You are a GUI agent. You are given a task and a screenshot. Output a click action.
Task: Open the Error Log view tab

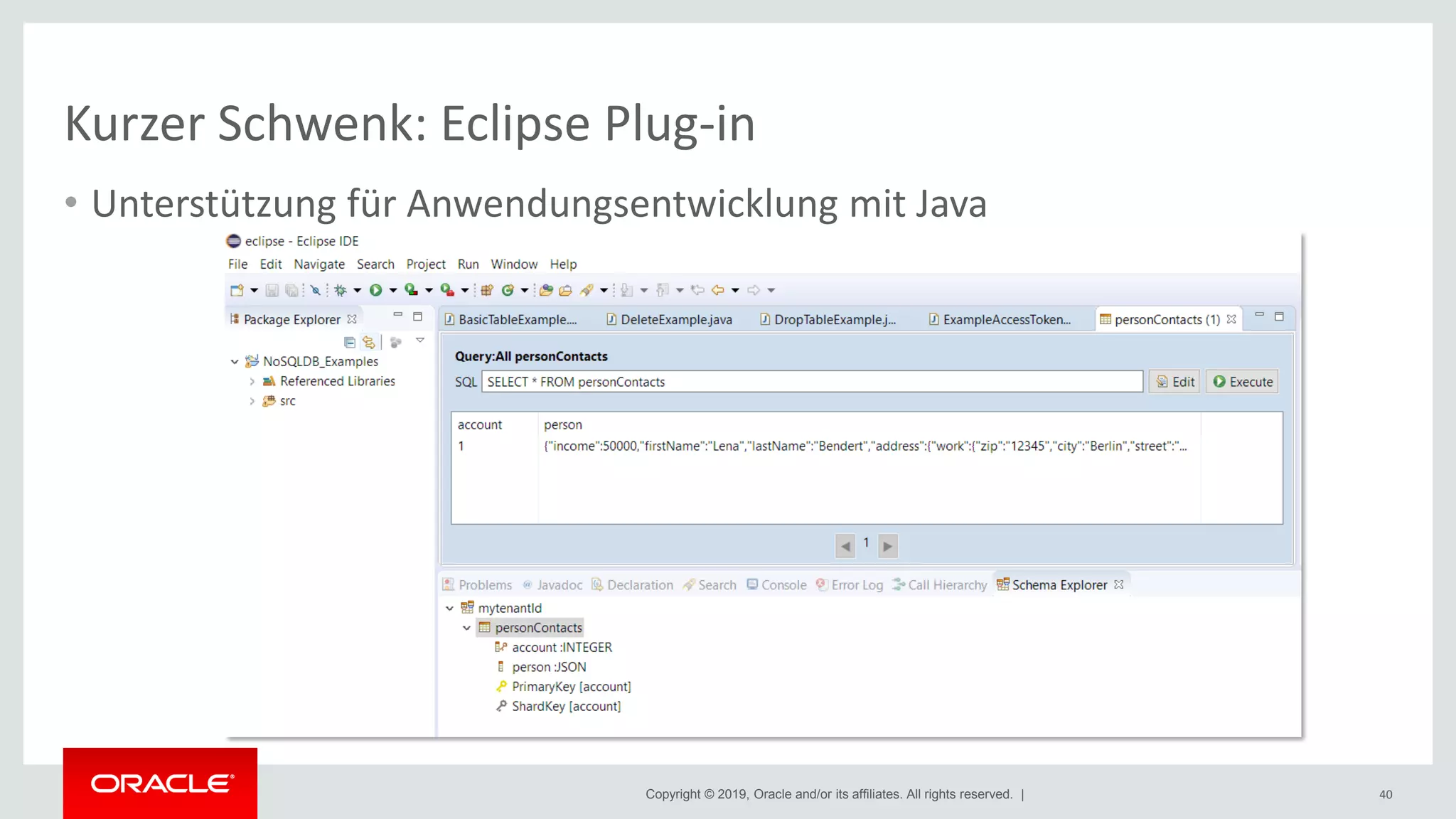click(850, 584)
